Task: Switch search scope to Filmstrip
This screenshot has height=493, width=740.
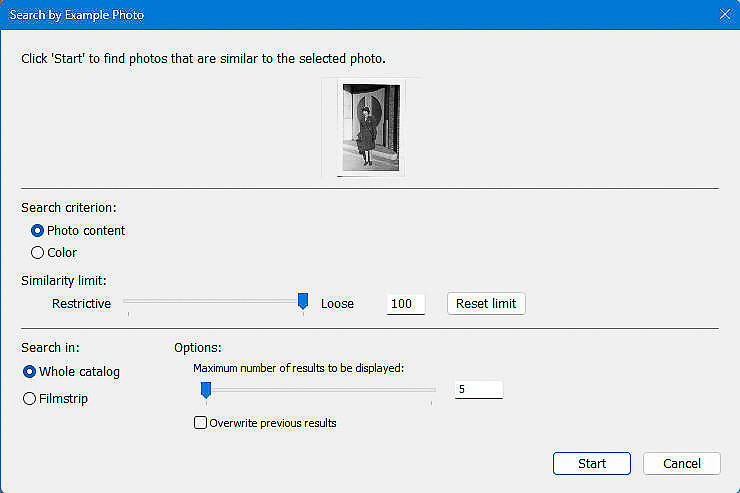Action: point(29,399)
